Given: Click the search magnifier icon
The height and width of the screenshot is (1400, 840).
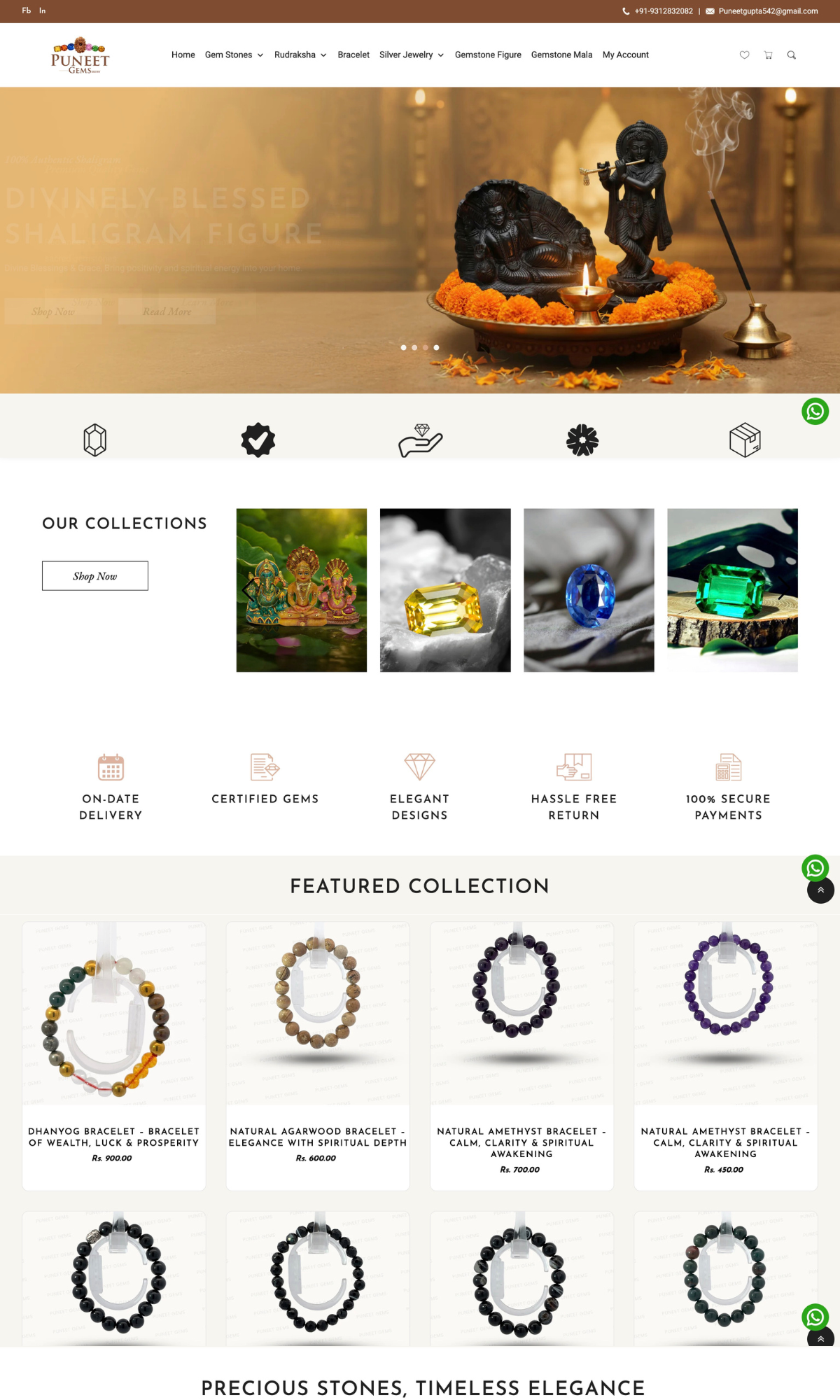Looking at the screenshot, I should (x=792, y=55).
